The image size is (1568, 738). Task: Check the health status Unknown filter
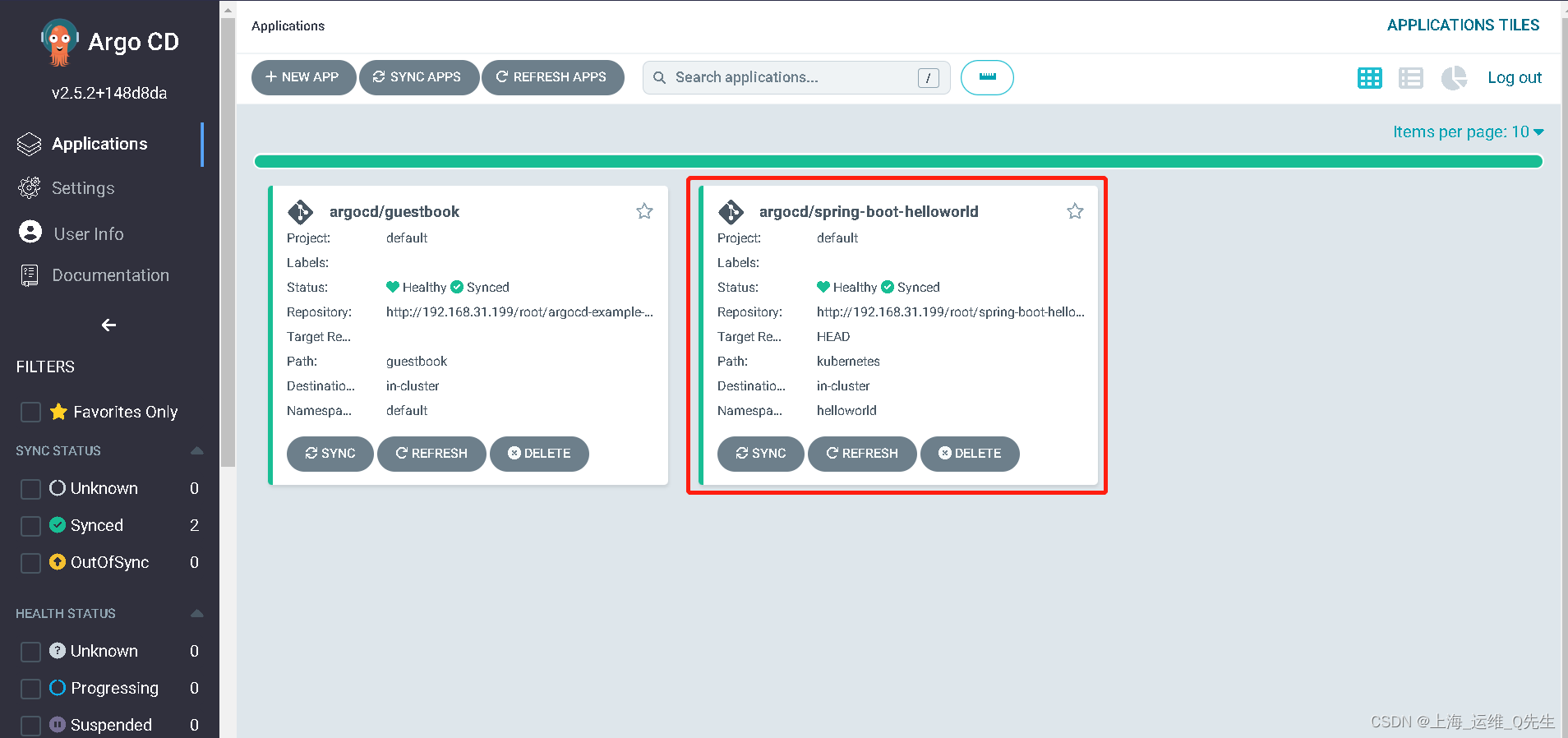coord(30,652)
